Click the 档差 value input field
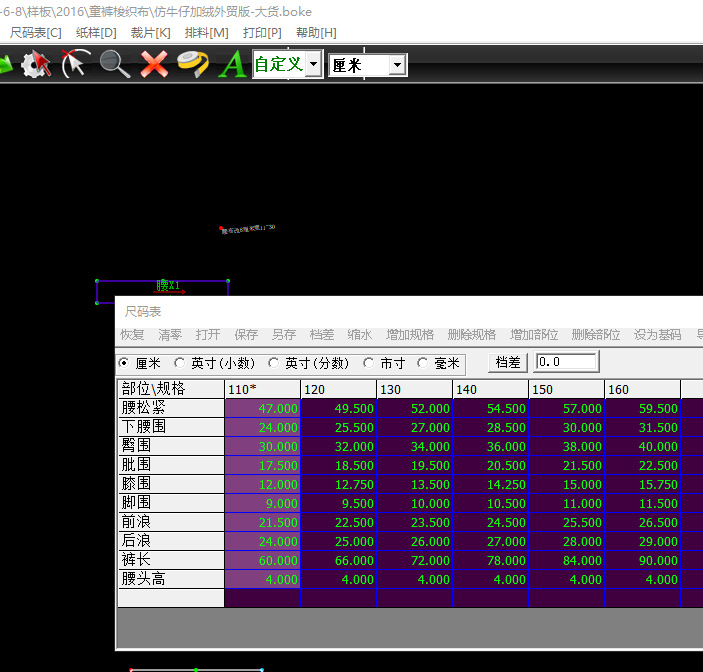 [567, 362]
